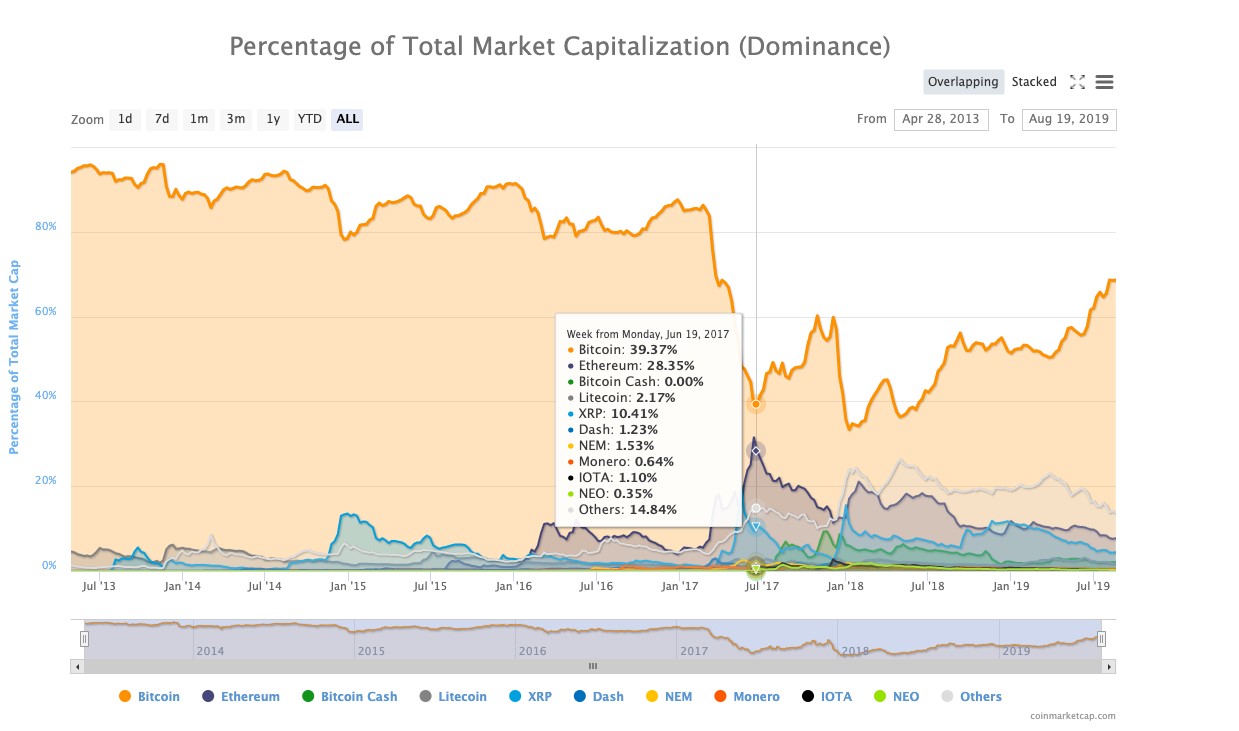Click the navigator scrollbar grip handle
1239x731 pixels.
[592, 666]
